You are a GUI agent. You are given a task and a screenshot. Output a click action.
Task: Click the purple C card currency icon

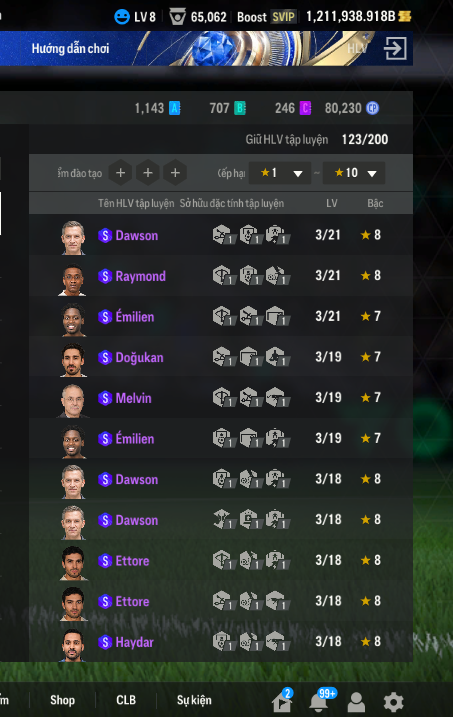pyautogui.click(x=305, y=108)
